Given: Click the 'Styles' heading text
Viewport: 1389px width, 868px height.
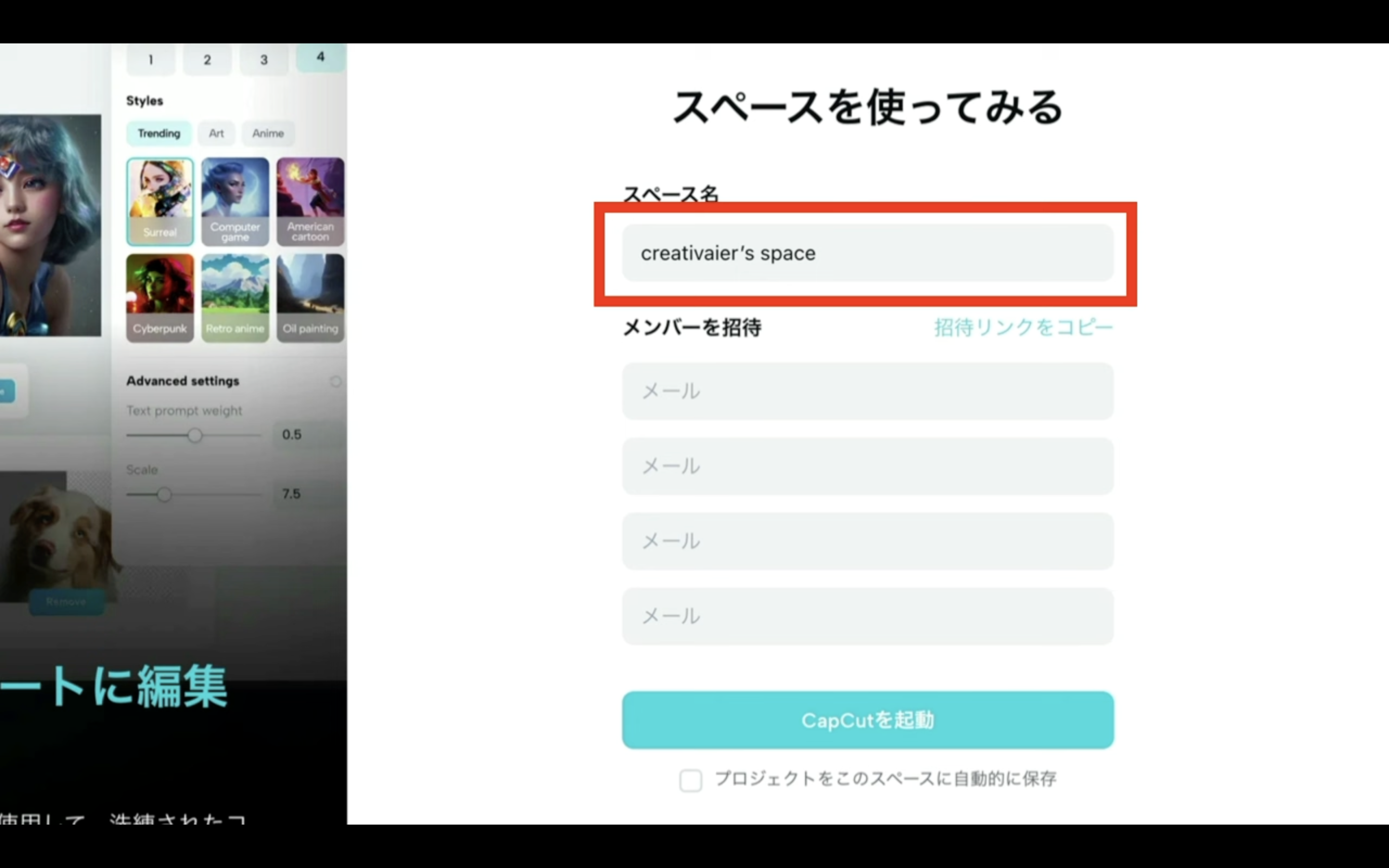Looking at the screenshot, I should point(145,101).
